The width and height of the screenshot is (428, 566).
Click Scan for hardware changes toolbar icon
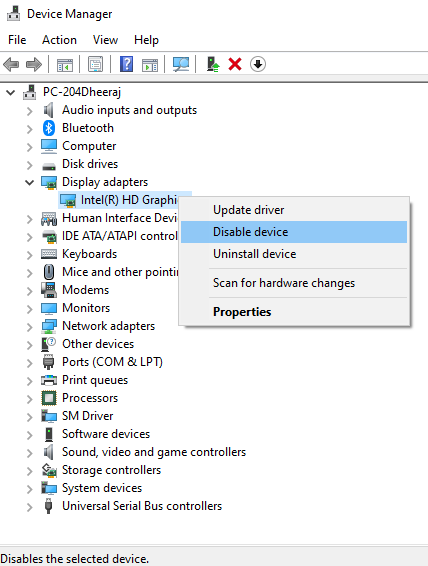coord(181,65)
